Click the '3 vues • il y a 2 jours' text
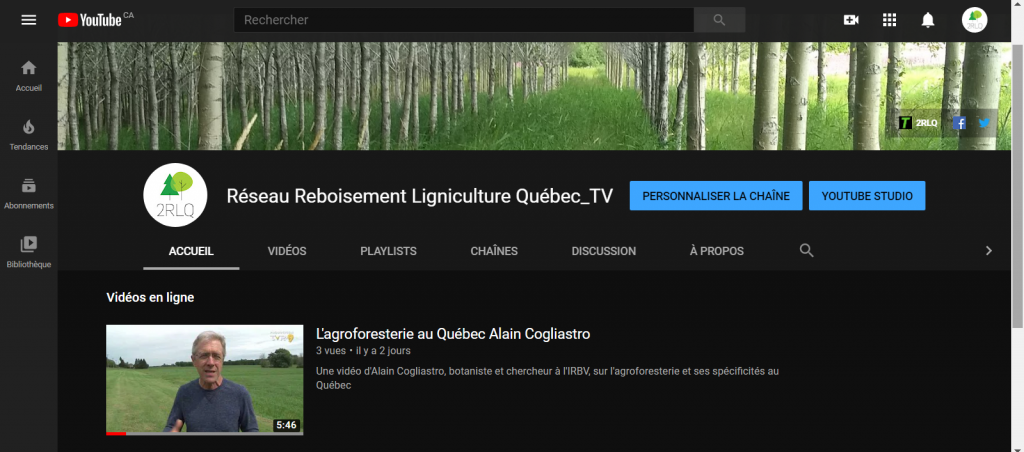 pyautogui.click(x=363, y=351)
